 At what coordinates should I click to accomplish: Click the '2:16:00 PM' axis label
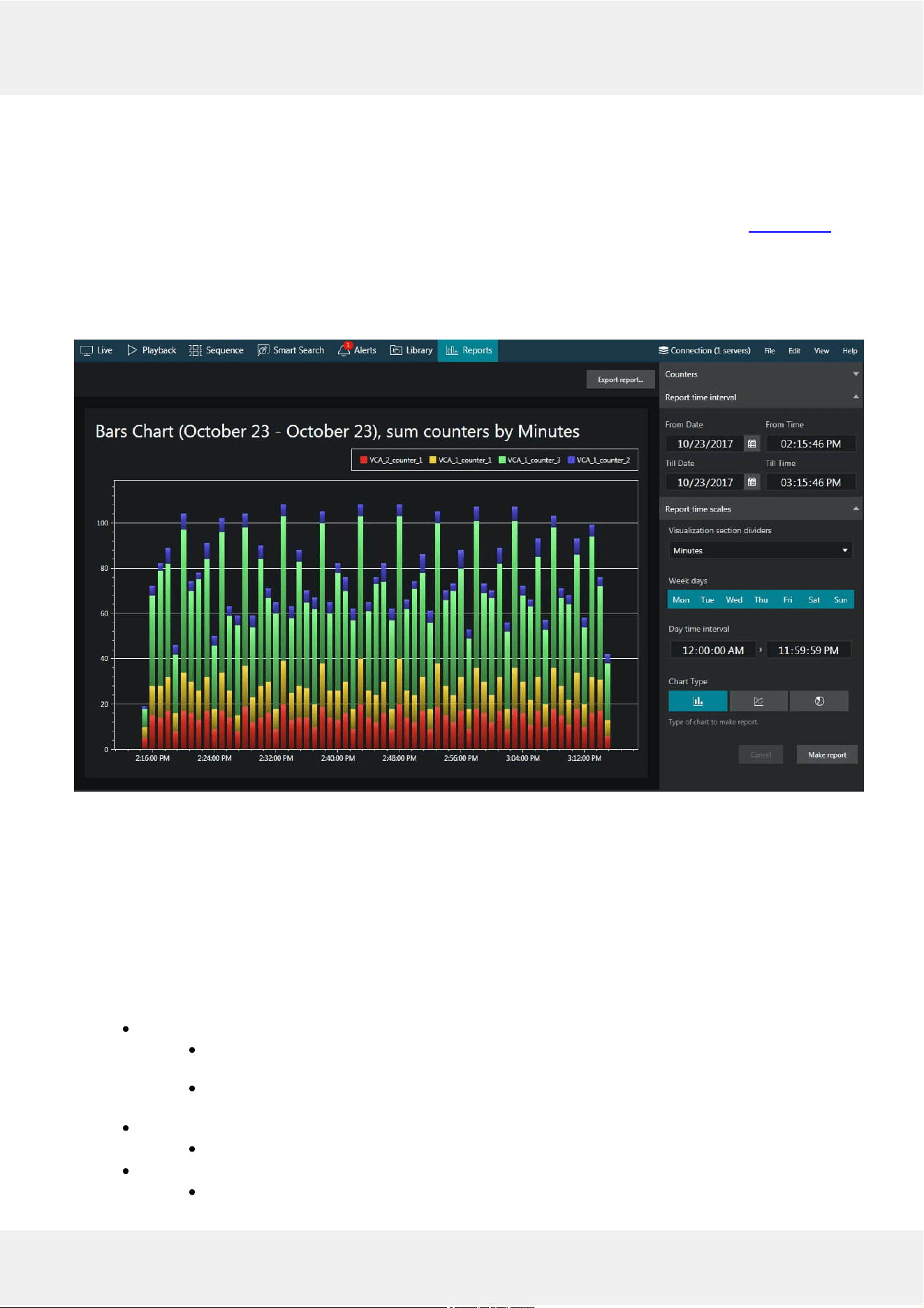click(x=152, y=758)
